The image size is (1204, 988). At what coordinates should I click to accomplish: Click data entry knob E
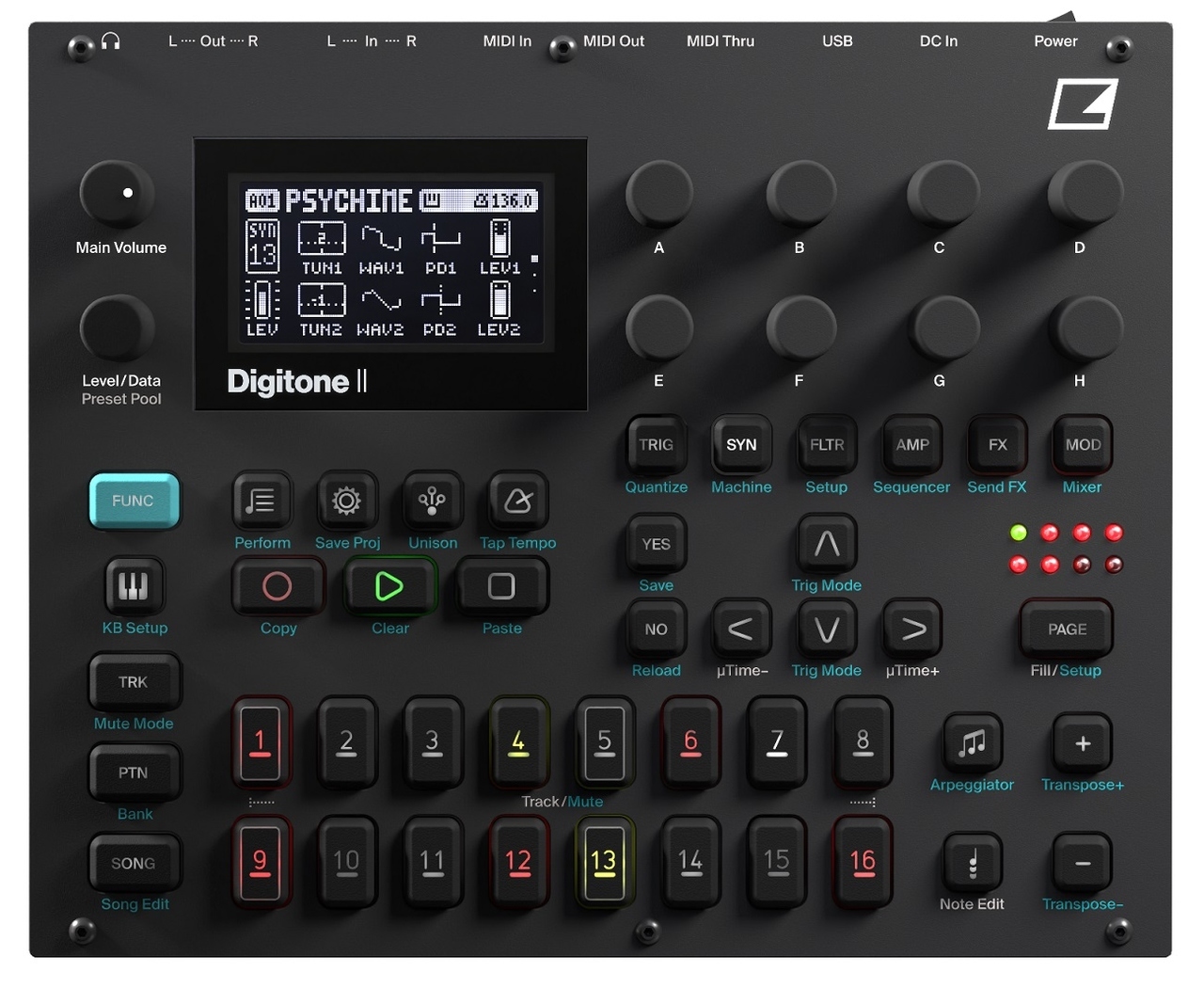coord(659,328)
